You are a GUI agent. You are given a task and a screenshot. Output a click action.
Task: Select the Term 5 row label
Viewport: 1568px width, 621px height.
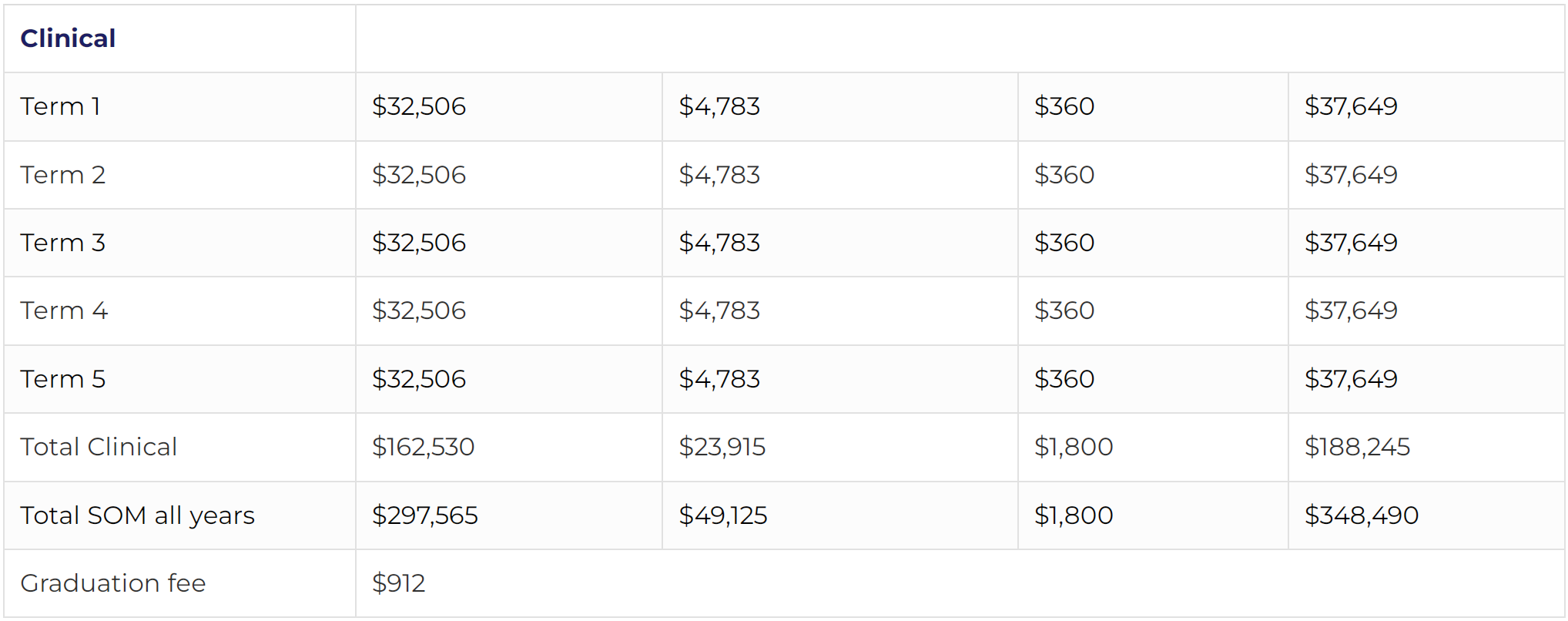(x=62, y=379)
